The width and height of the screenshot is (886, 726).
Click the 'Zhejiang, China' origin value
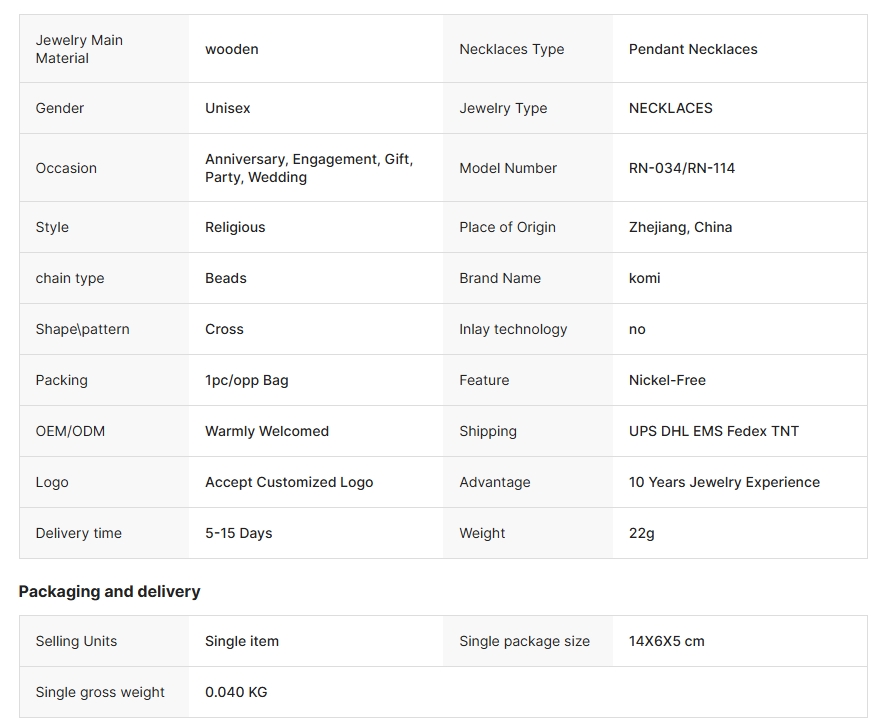[680, 227]
